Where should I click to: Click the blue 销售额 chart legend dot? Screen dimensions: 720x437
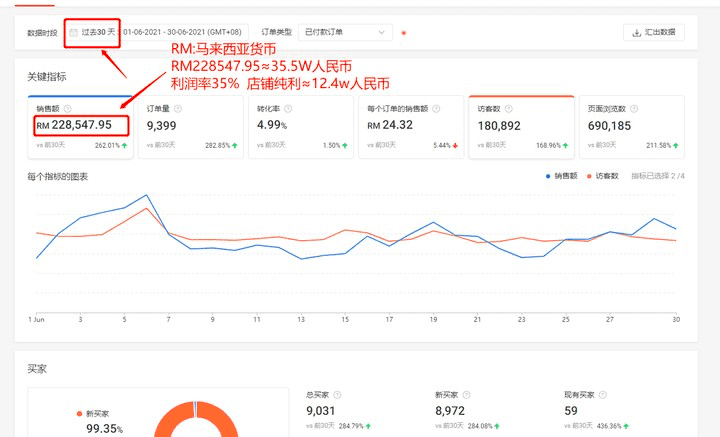[x=549, y=175]
